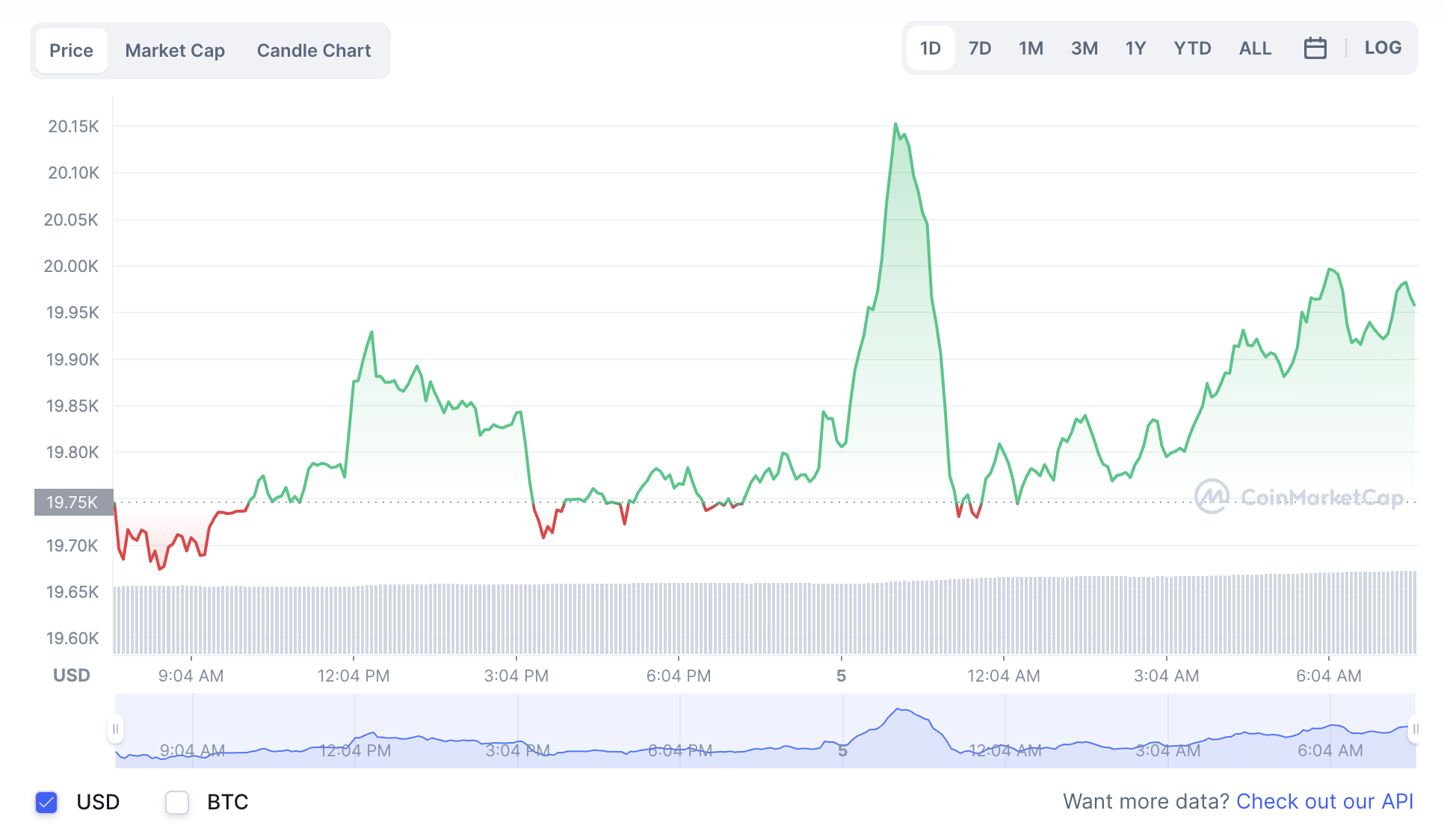
Task: Grab the right range slider handle
Action: coord(1414,729)
